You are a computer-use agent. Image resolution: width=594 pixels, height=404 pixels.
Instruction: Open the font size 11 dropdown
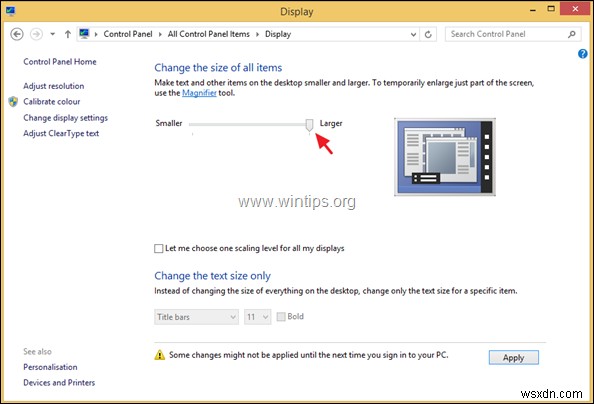258,317
